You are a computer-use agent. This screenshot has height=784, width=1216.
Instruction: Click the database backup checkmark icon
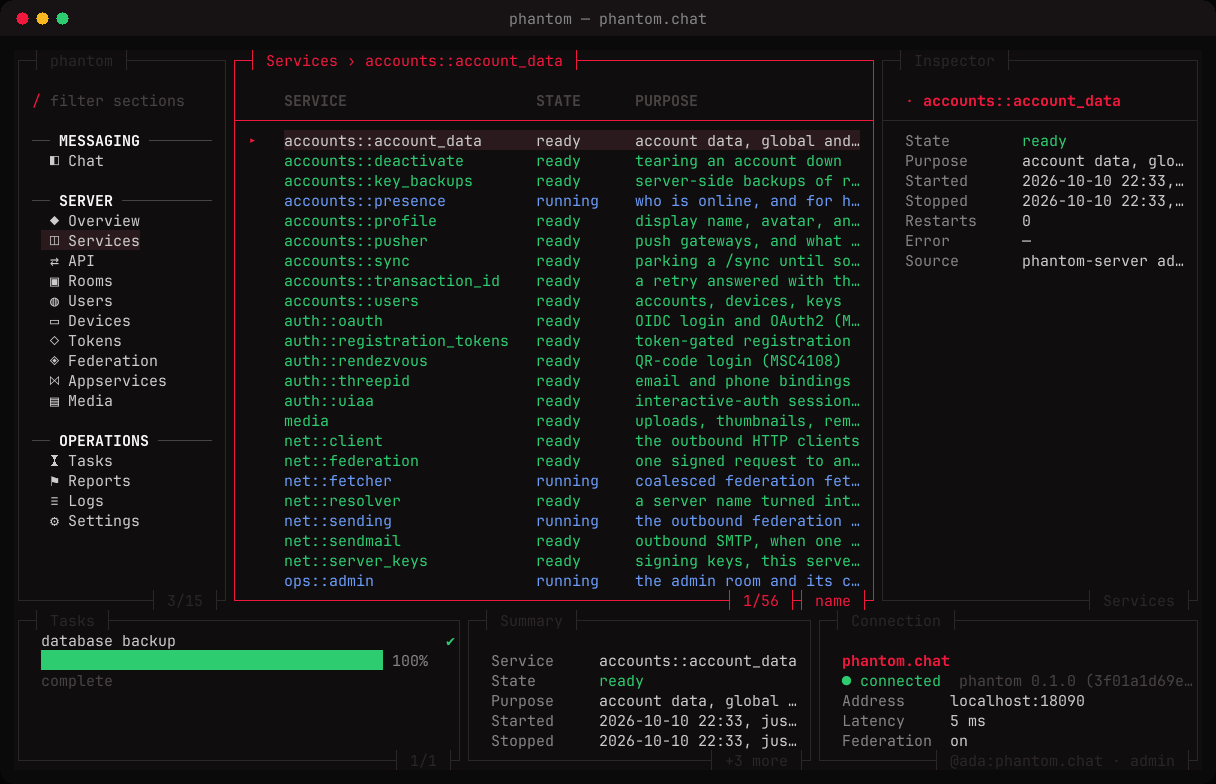451,641
